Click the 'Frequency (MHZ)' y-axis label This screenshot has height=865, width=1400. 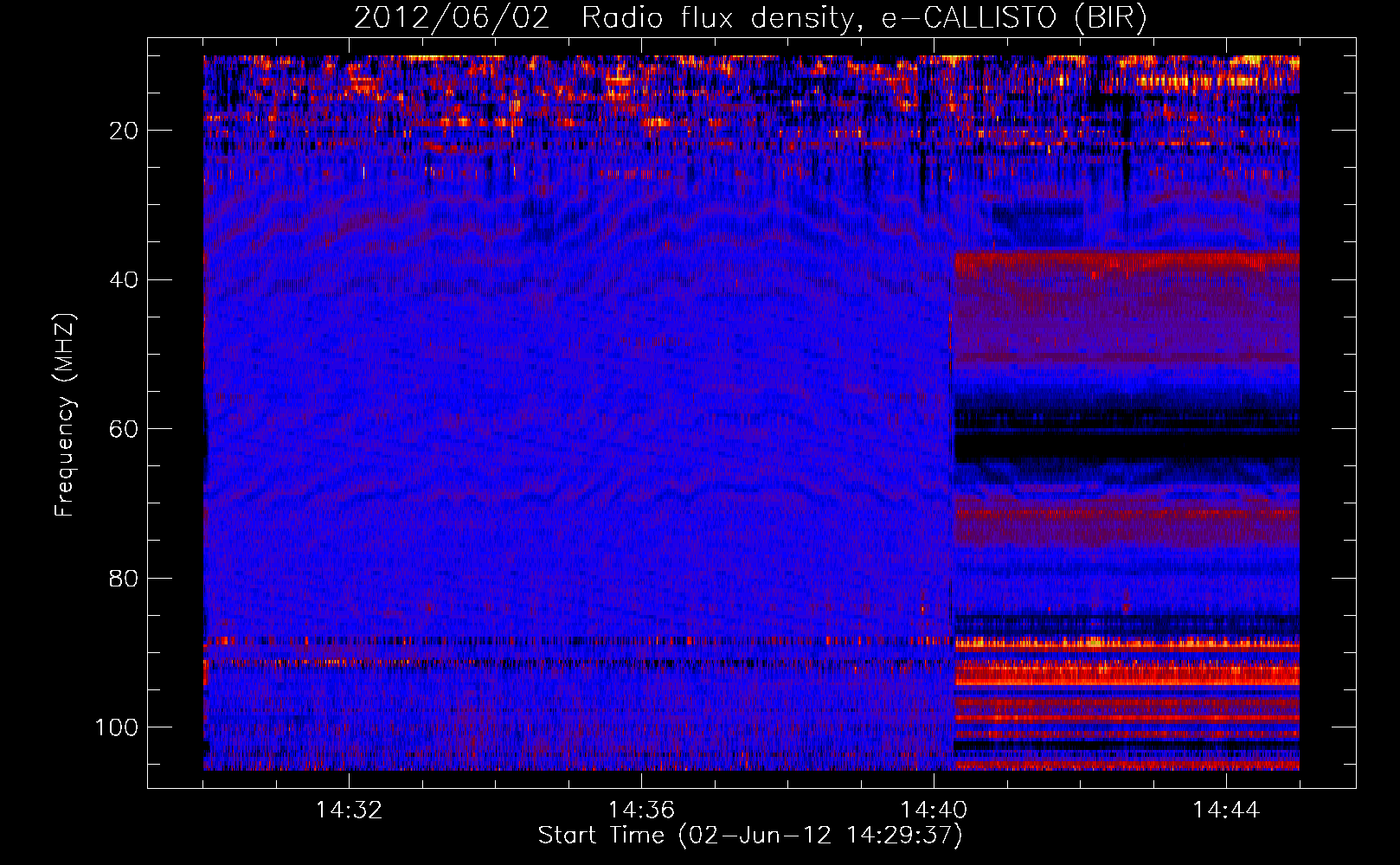point(65,415)
